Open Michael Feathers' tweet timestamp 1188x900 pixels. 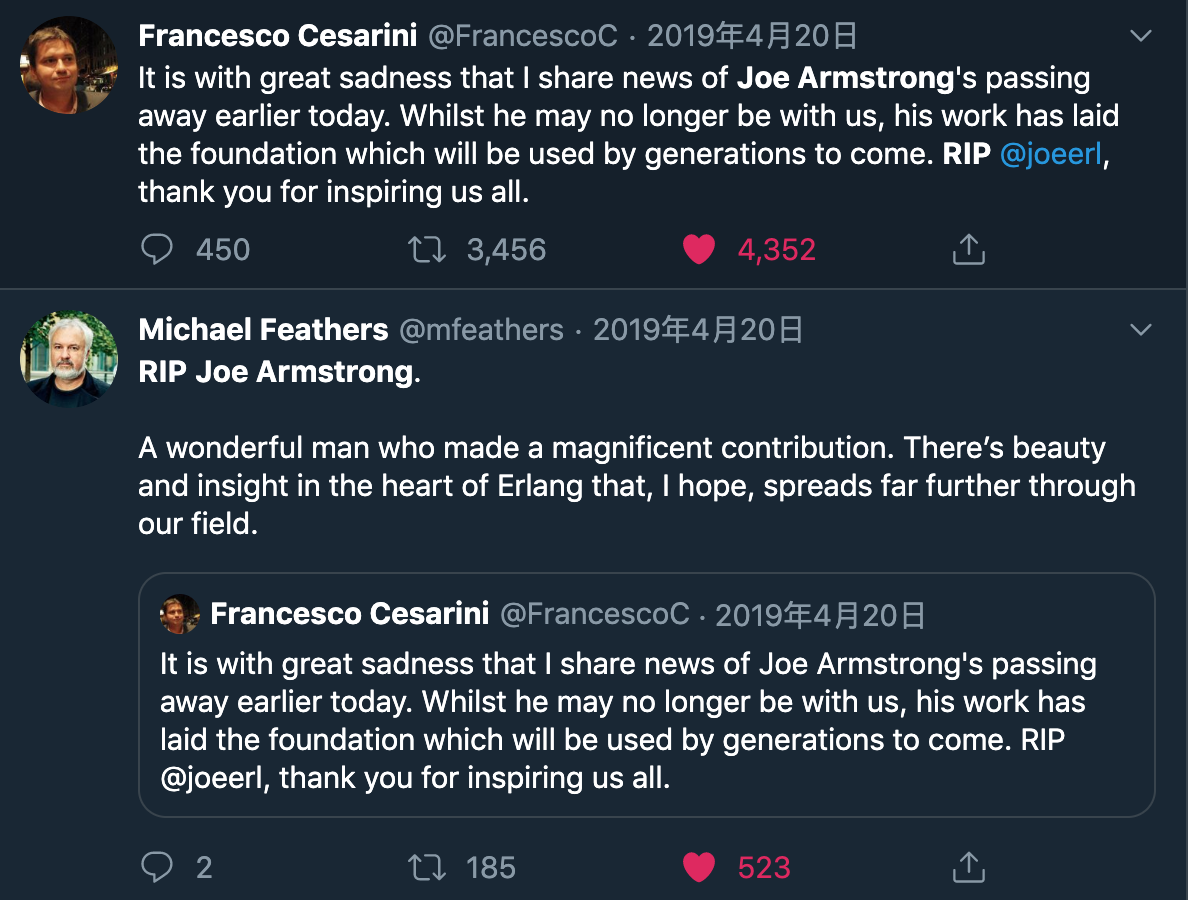(698, 329)
